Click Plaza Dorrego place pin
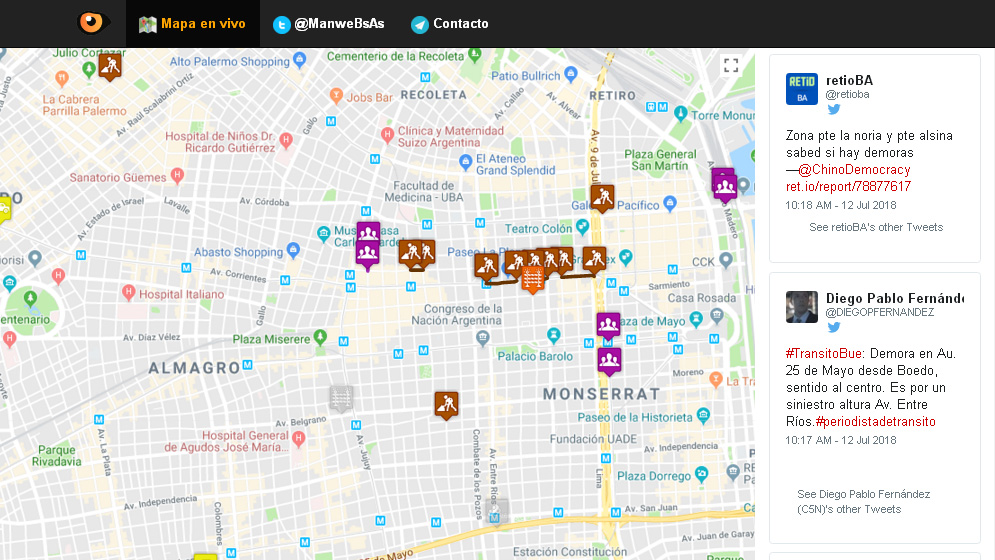 click(x=701, y=474)
